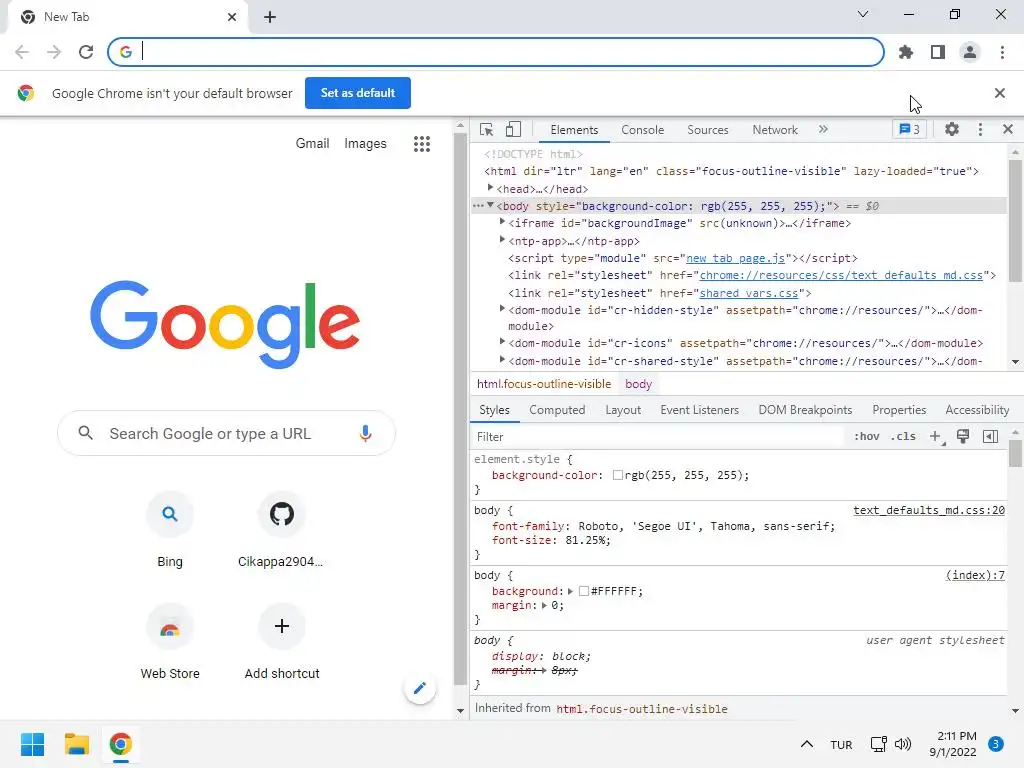Screen dimensions: 1024x768
Task: Expand the margin: 0 shorthand triangle
Action: click(544, 605)
